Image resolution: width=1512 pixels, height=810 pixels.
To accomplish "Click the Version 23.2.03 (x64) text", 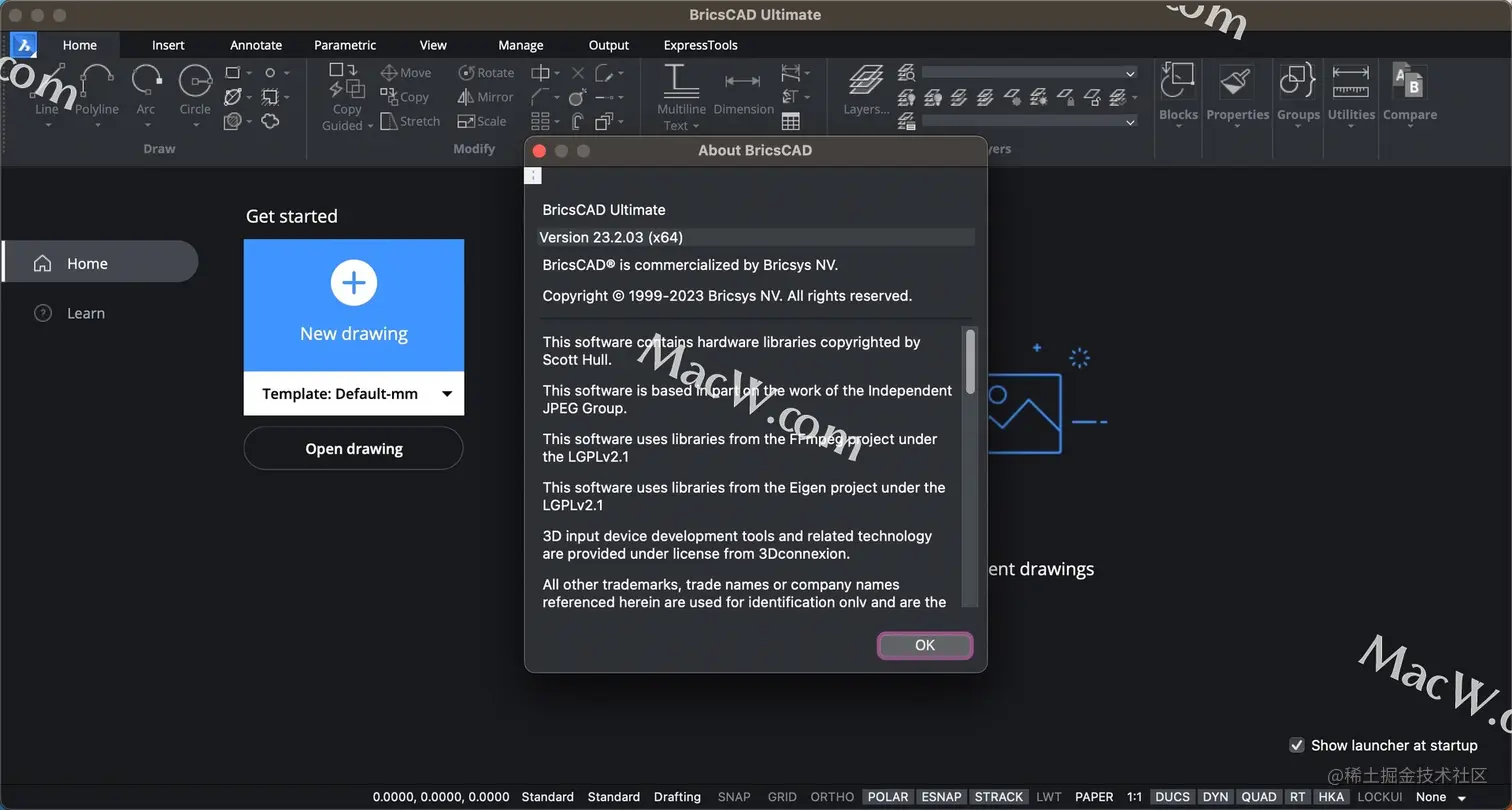I will pos(611,237).
